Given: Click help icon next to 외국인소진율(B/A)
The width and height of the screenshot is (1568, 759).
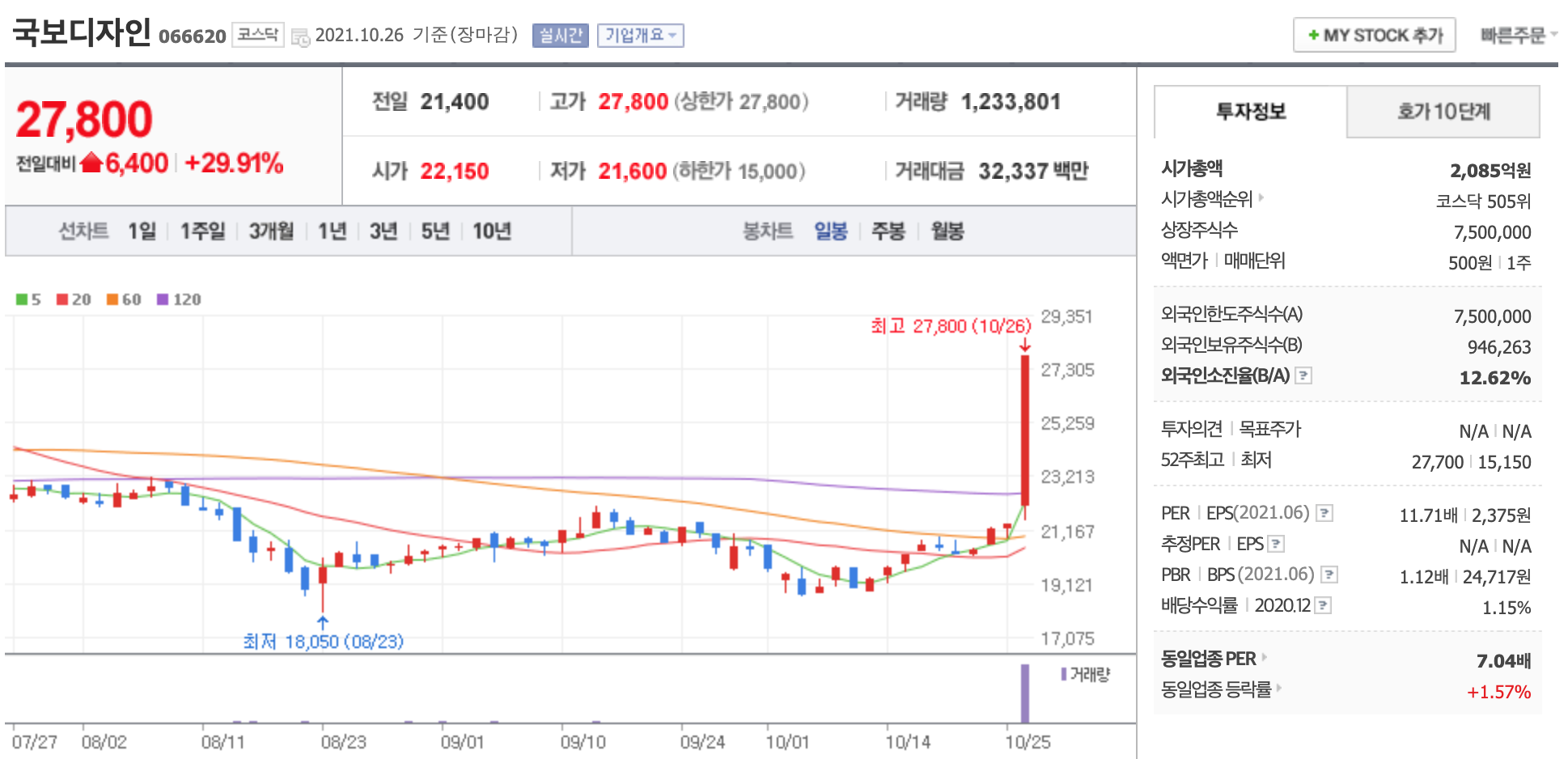Looking at the screenshot, I should pos(1303,375).
